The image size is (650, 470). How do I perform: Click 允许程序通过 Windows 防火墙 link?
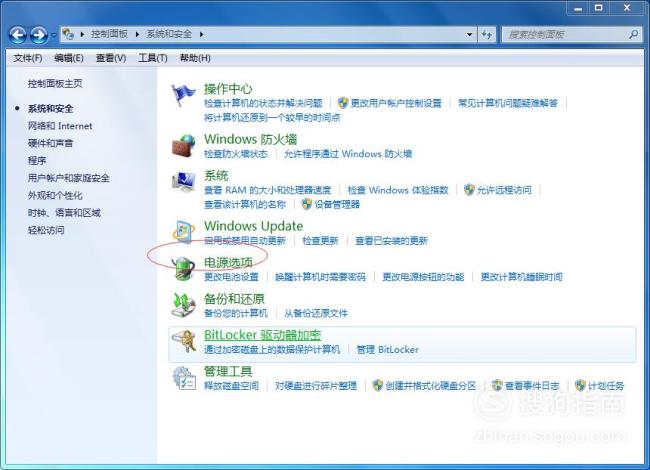348,154
